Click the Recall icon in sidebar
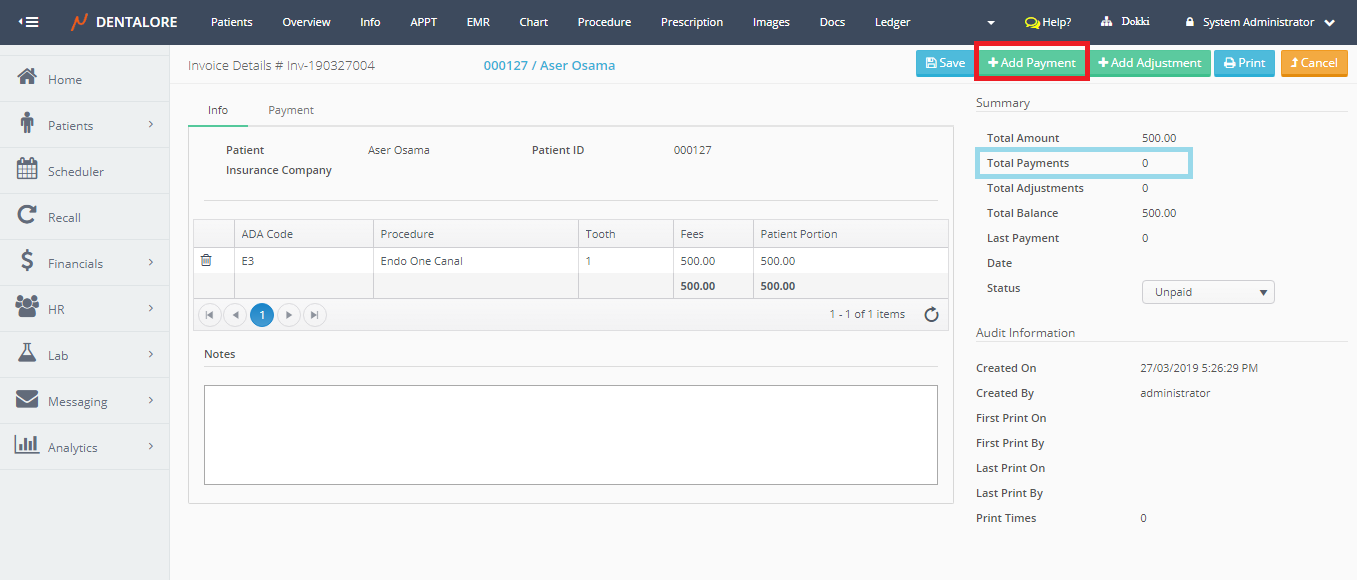Screen dimensions: 1357x580 [28, 216]
